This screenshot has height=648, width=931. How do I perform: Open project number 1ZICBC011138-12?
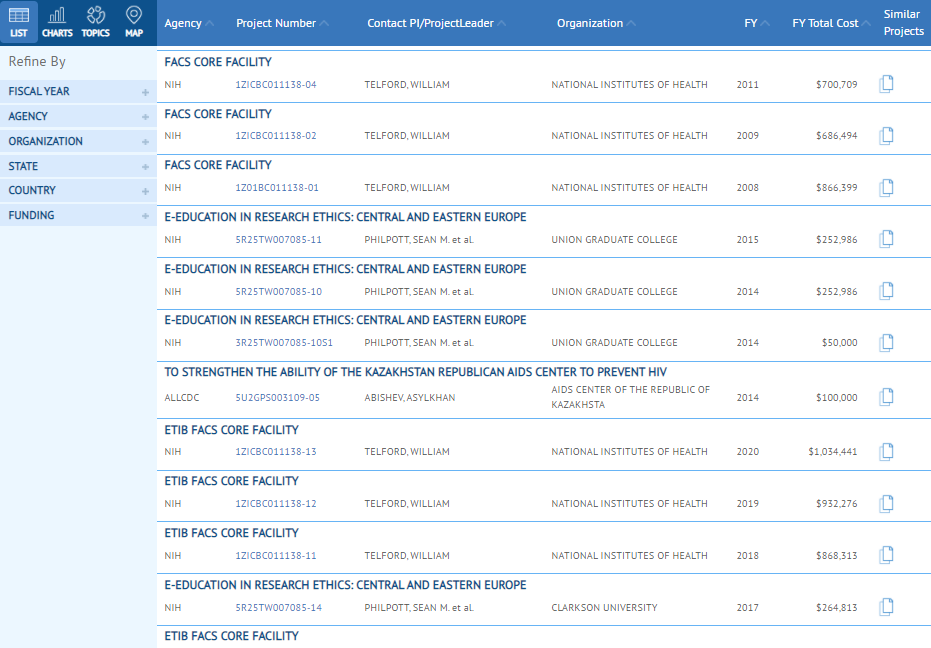pos(276,504)
